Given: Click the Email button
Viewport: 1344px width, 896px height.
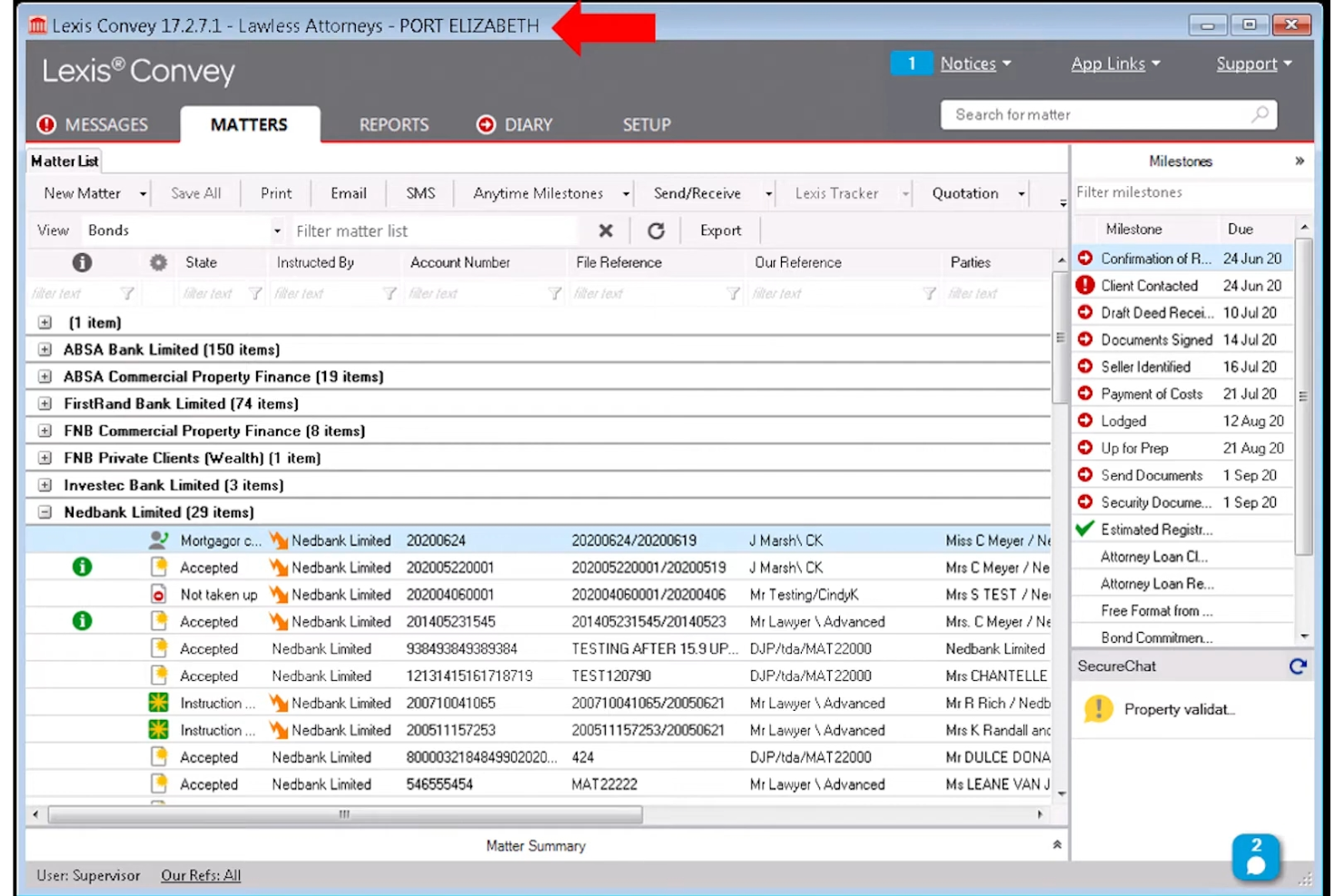Looking at the screenshot, I should tap(349, 193).
